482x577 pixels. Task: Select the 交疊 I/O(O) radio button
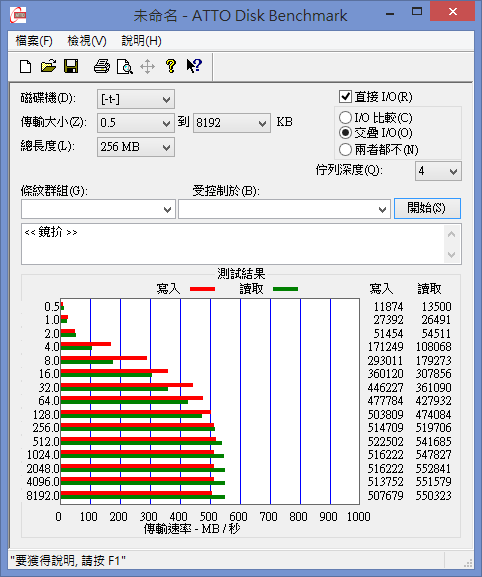345,133
